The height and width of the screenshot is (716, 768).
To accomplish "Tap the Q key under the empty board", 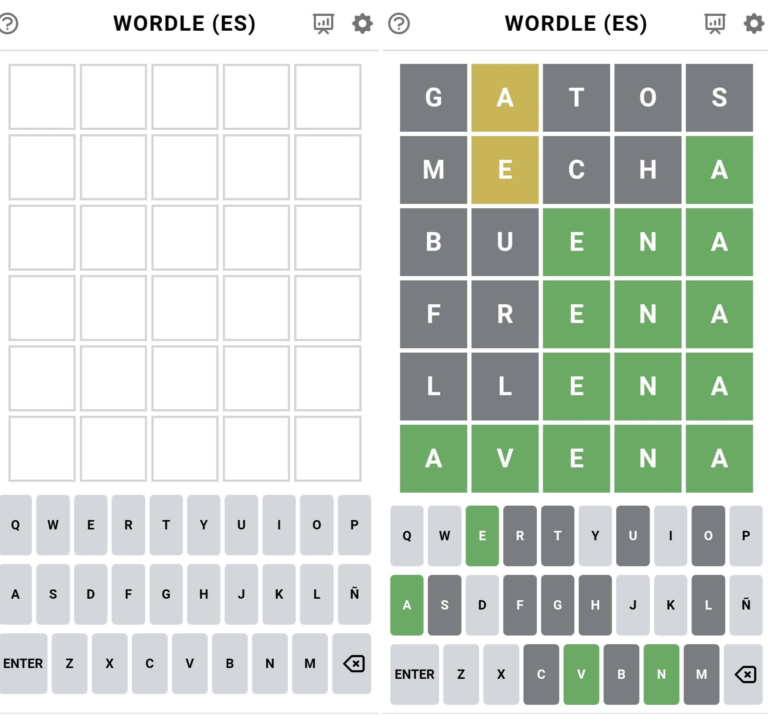I will (x=15, y=525).
